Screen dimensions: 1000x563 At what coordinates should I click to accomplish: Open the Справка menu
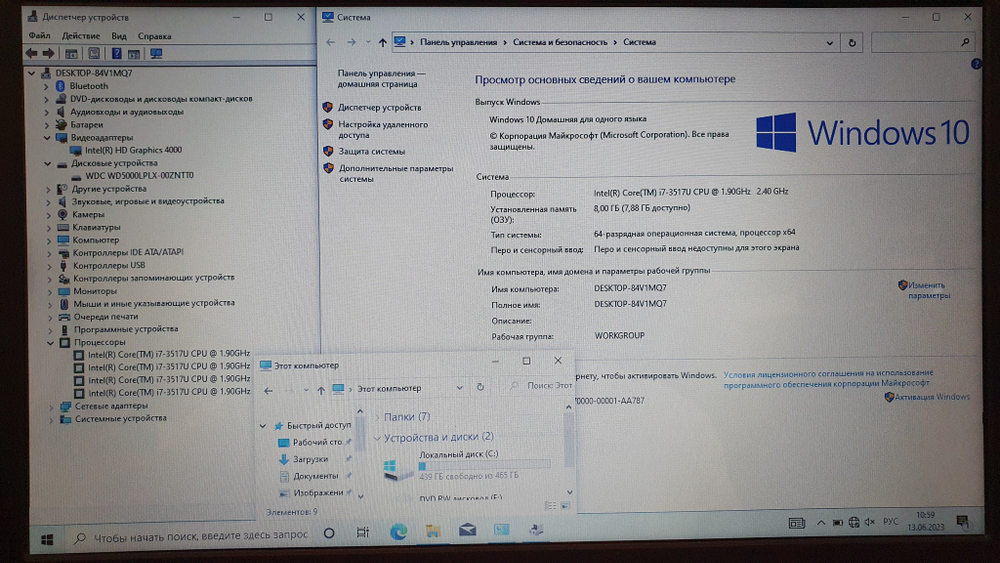click(154, 36)
